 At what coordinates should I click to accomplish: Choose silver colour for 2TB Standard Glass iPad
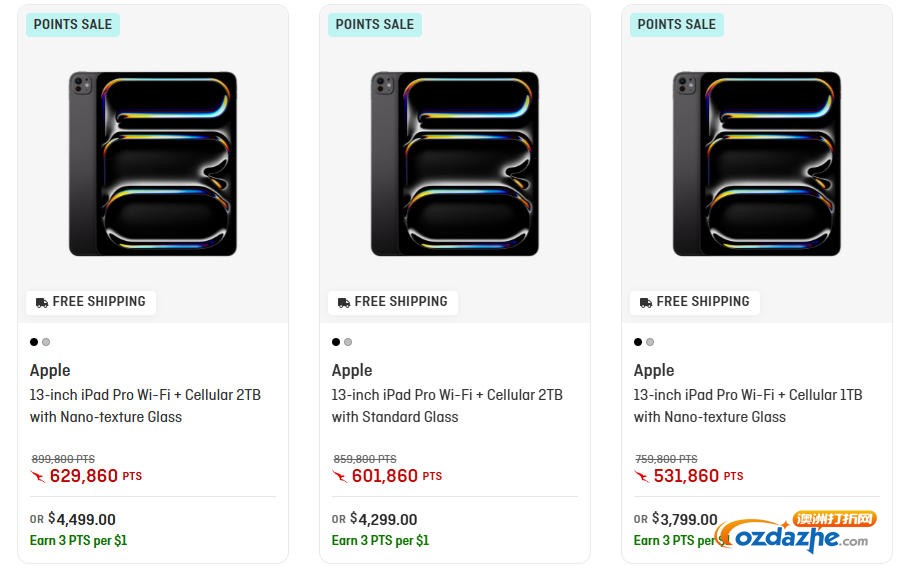pos(348,342)
